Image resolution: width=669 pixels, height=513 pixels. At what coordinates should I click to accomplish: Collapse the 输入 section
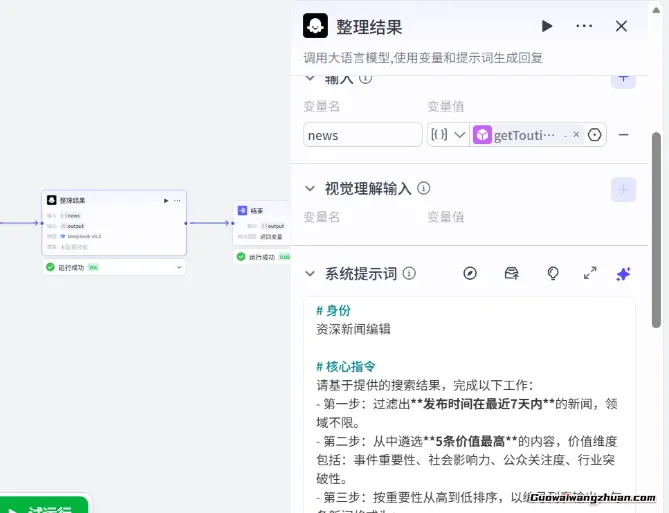pos(310,79)
